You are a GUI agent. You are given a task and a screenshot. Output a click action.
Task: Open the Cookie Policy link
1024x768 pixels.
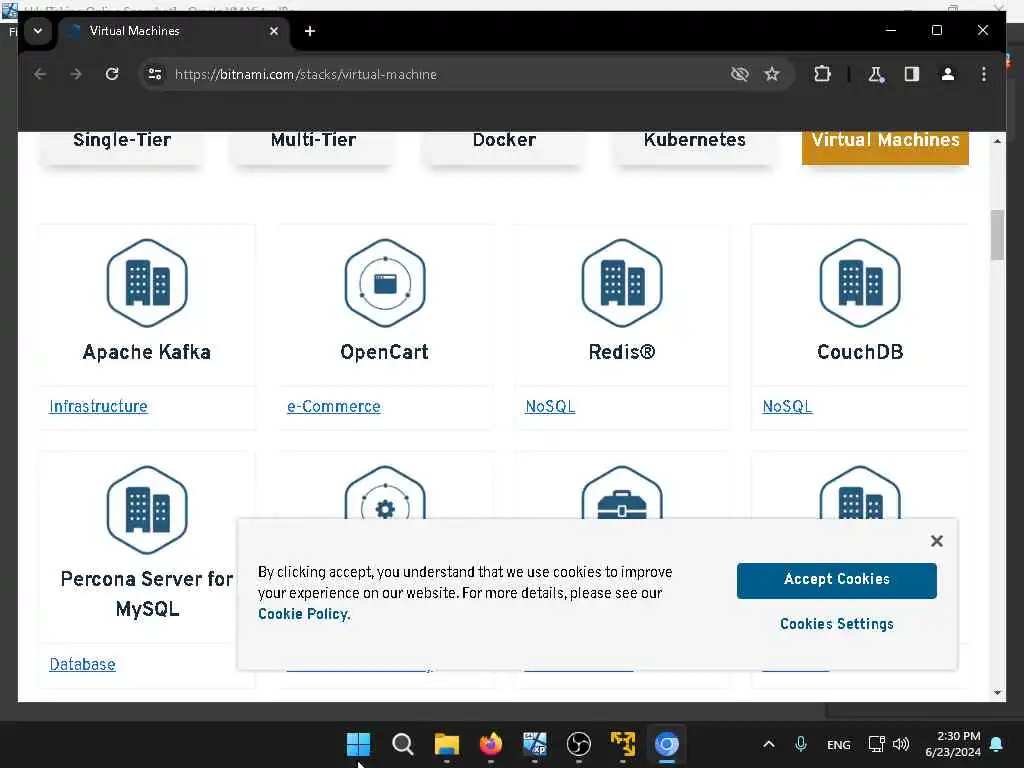click(304, 615)
